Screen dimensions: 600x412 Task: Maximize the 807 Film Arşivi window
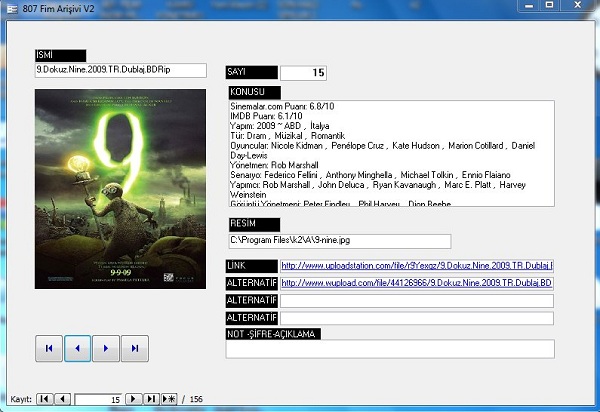(x=550, y=5)
